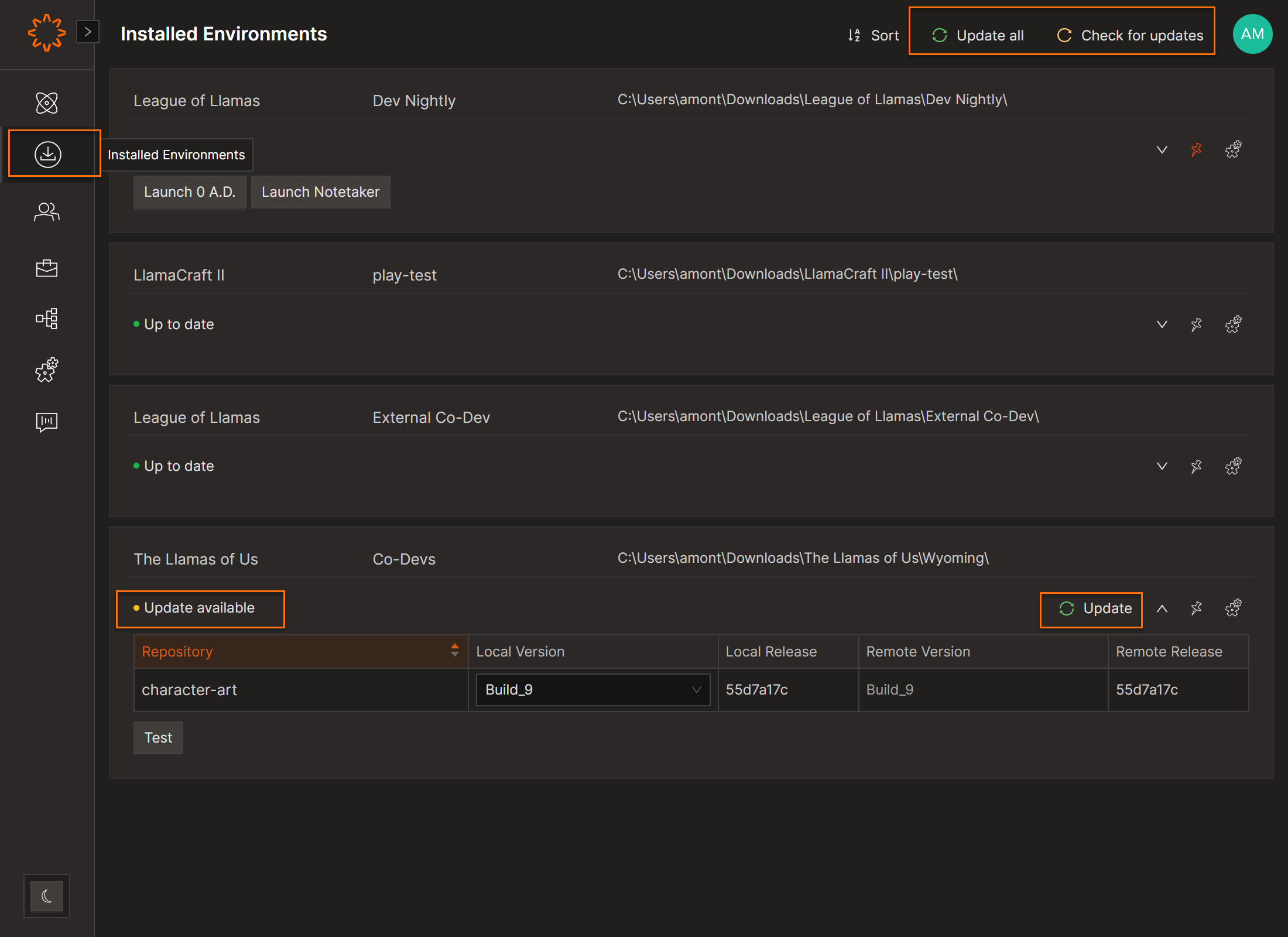Open the briefcase sidebar icon
The image size is (1288, 937).
[x=47, y=268]
